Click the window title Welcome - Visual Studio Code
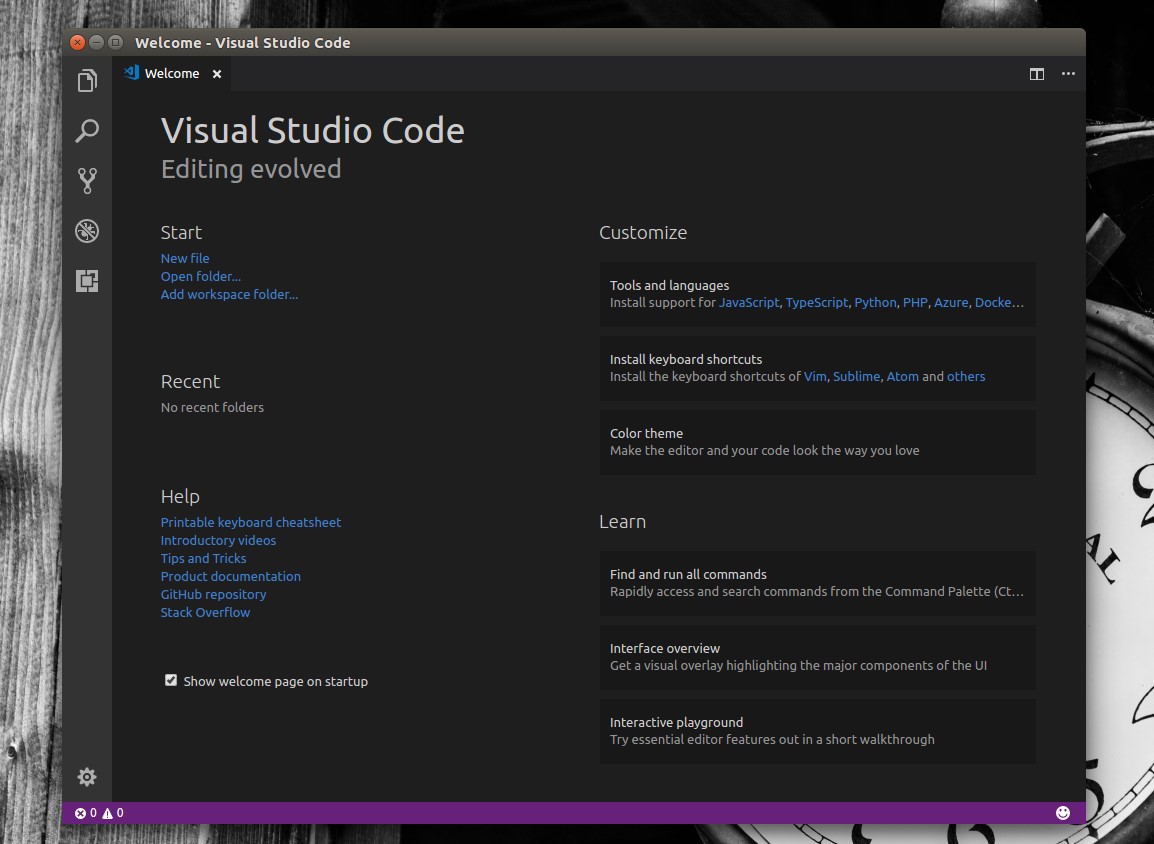Viewport: 1154px width, 844px height. (x=243, y=43)
